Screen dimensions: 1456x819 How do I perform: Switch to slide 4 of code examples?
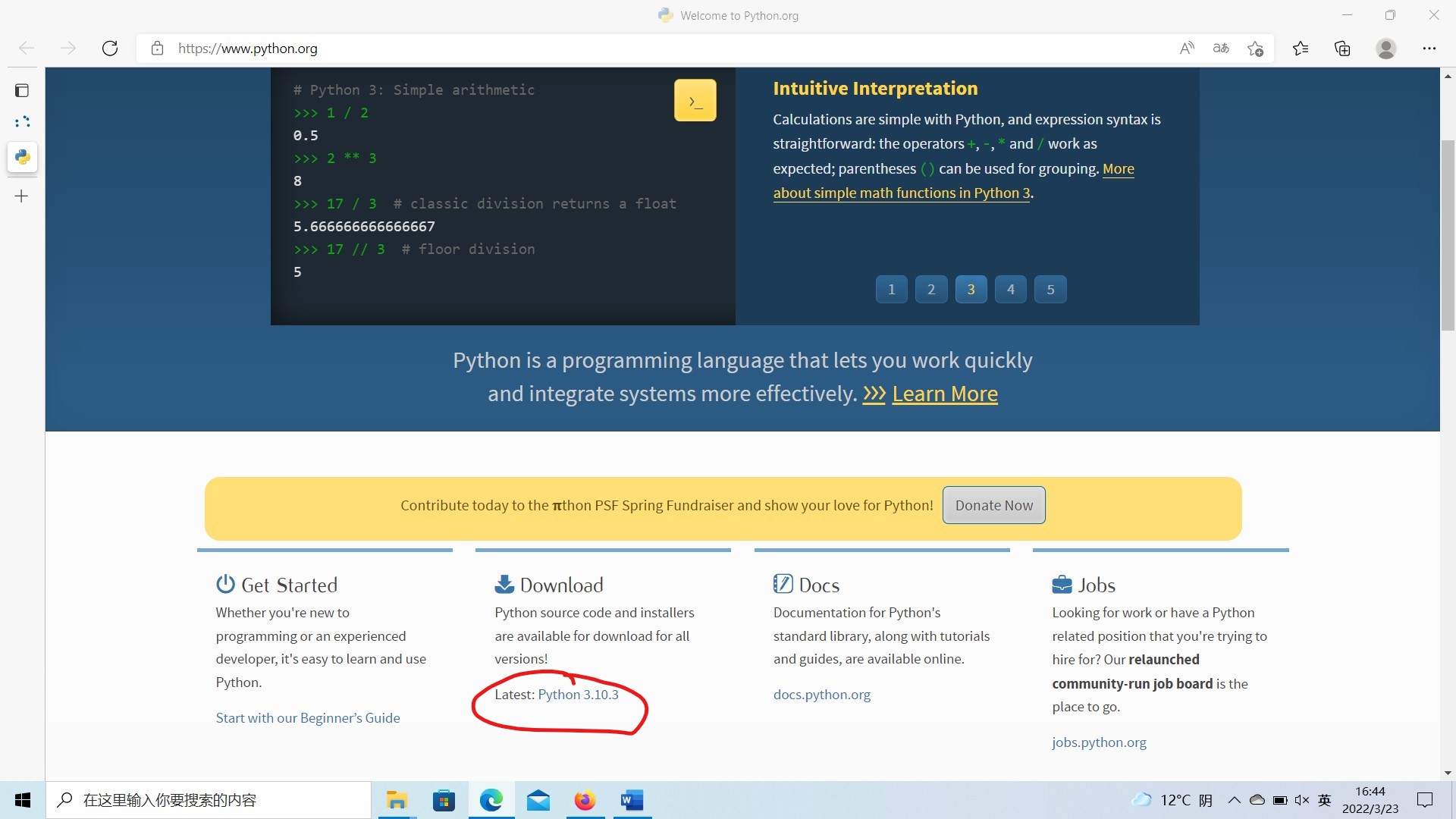[1010, 289]
